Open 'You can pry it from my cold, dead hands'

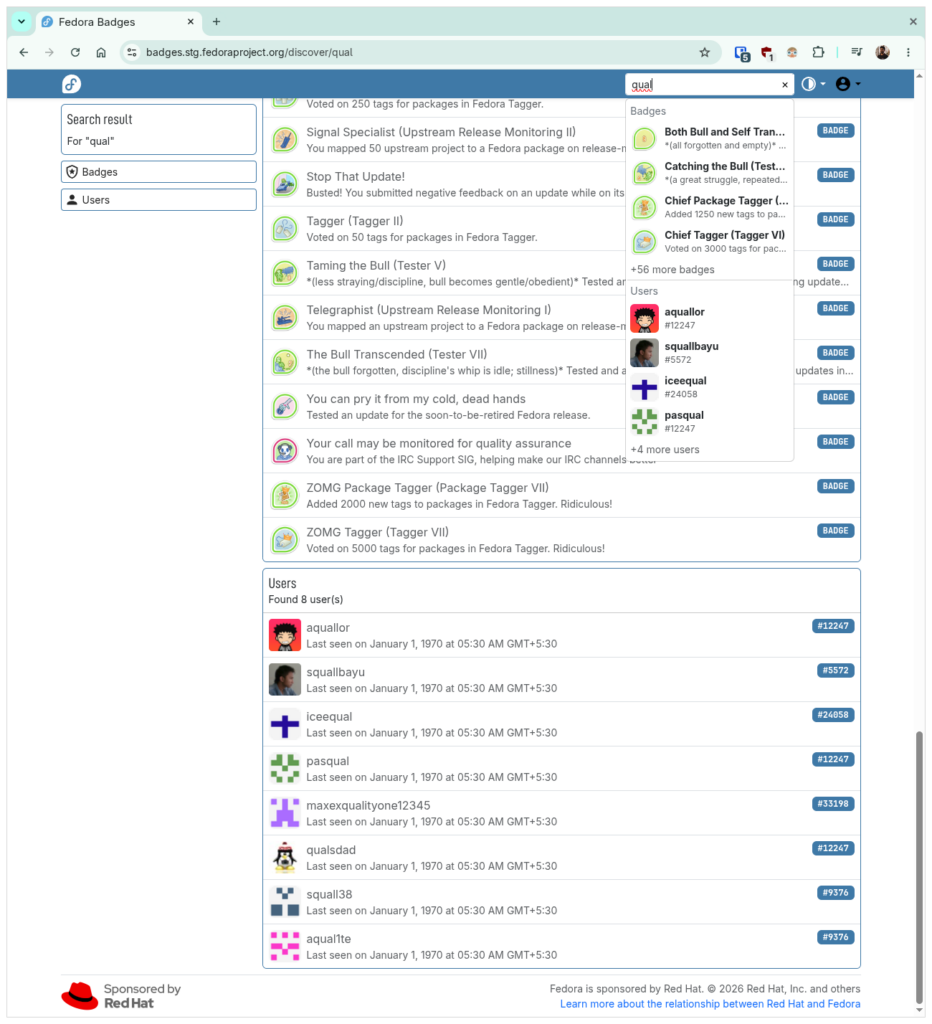point(416,398)
